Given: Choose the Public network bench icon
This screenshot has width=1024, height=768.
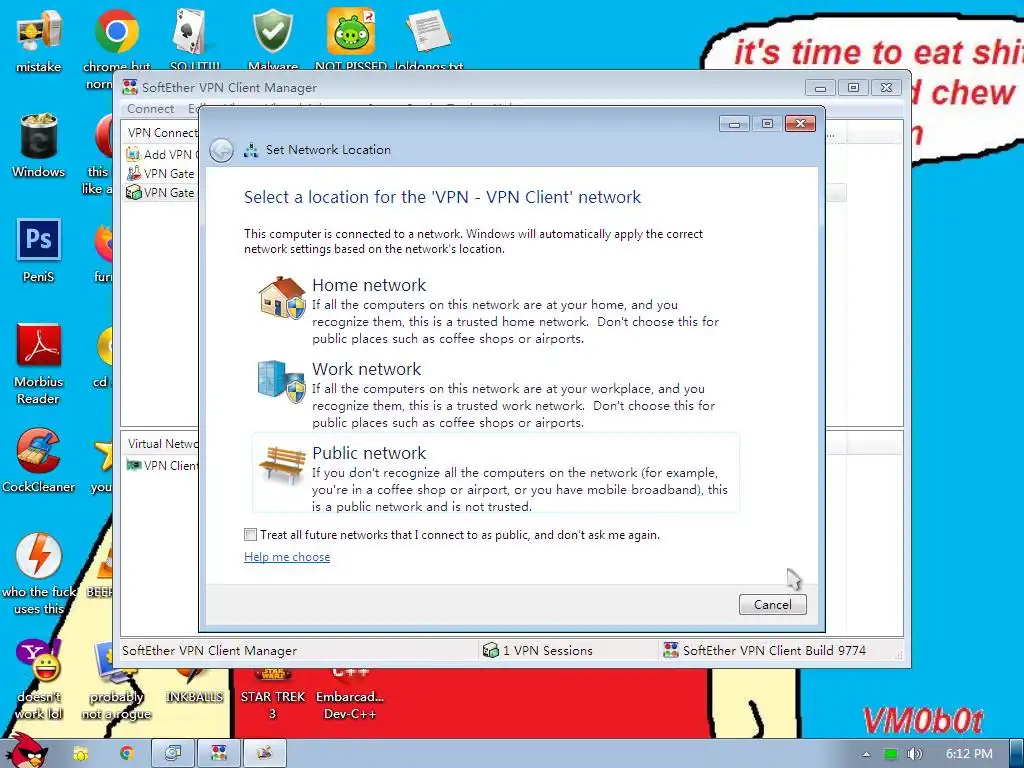Looking at the screenshot, I should click(x=282, y=465).
